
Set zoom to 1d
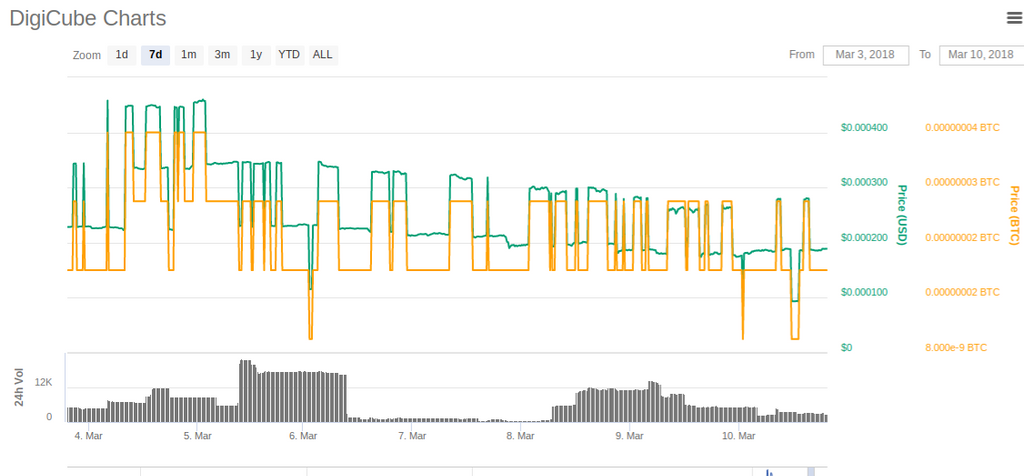click(121, 55)
